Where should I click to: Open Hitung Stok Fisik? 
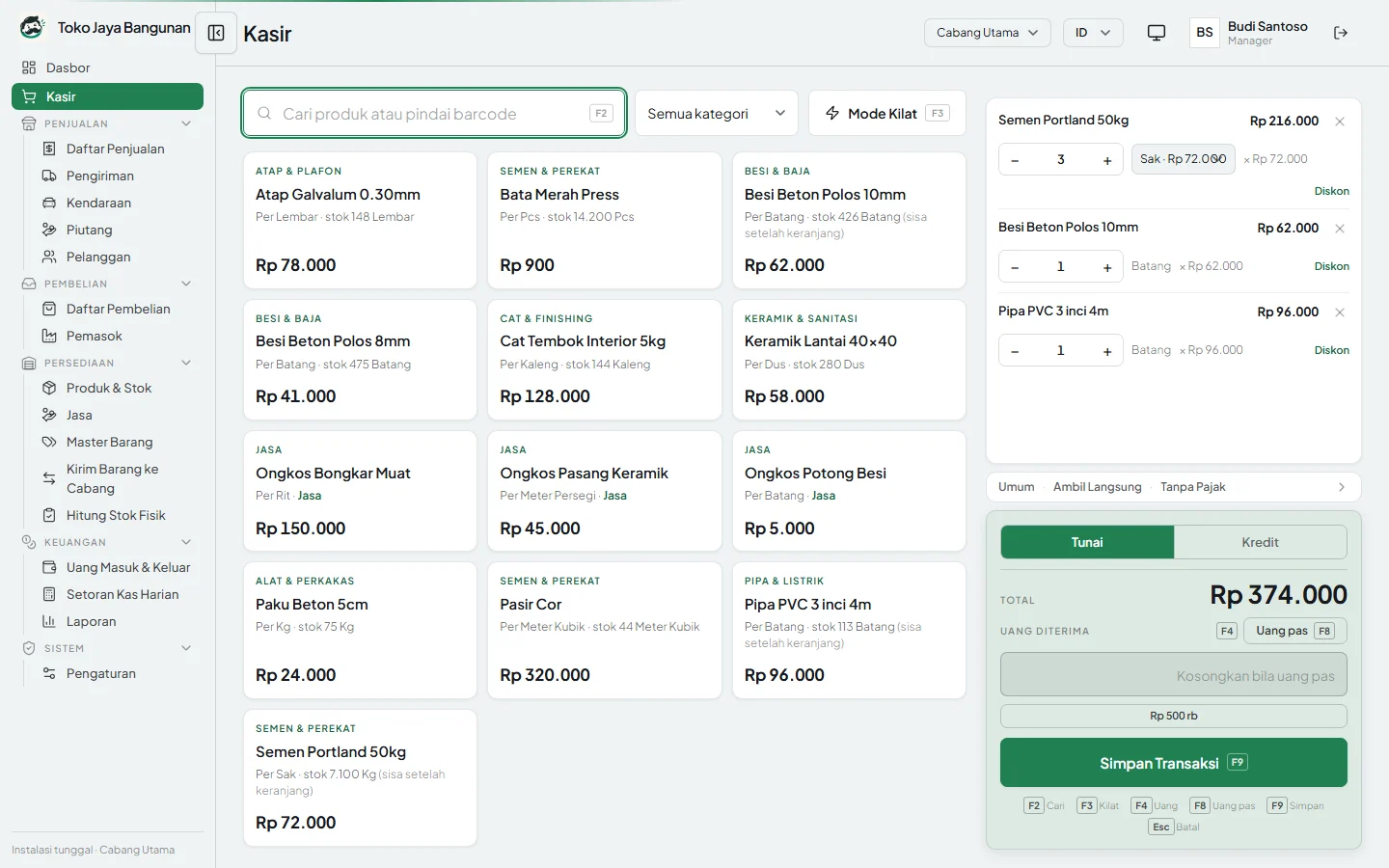116,515
